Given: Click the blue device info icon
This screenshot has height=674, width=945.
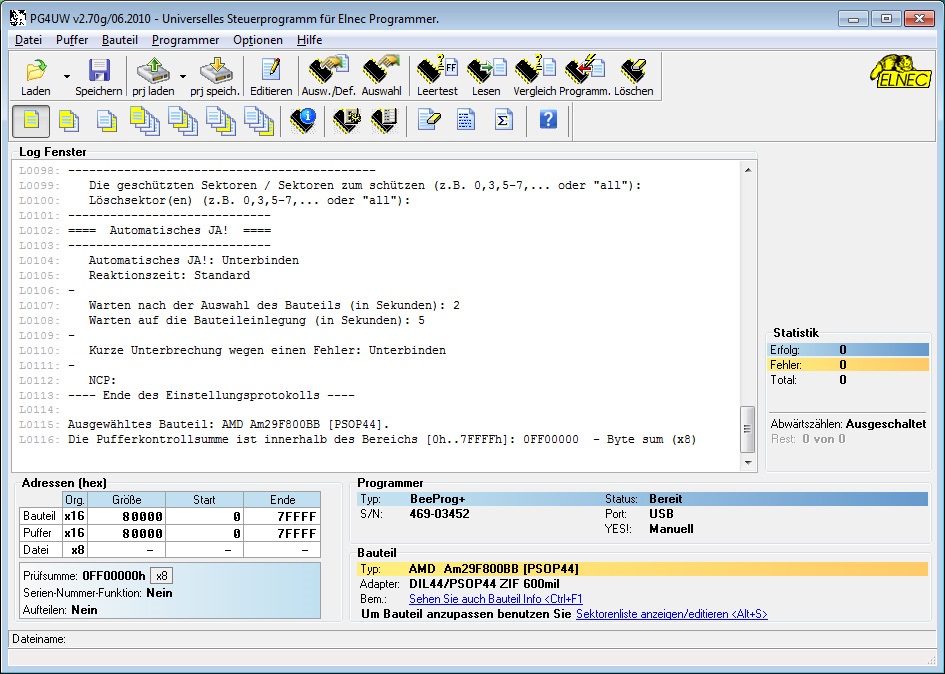Looking at the screenshot, I should (303, 119).
